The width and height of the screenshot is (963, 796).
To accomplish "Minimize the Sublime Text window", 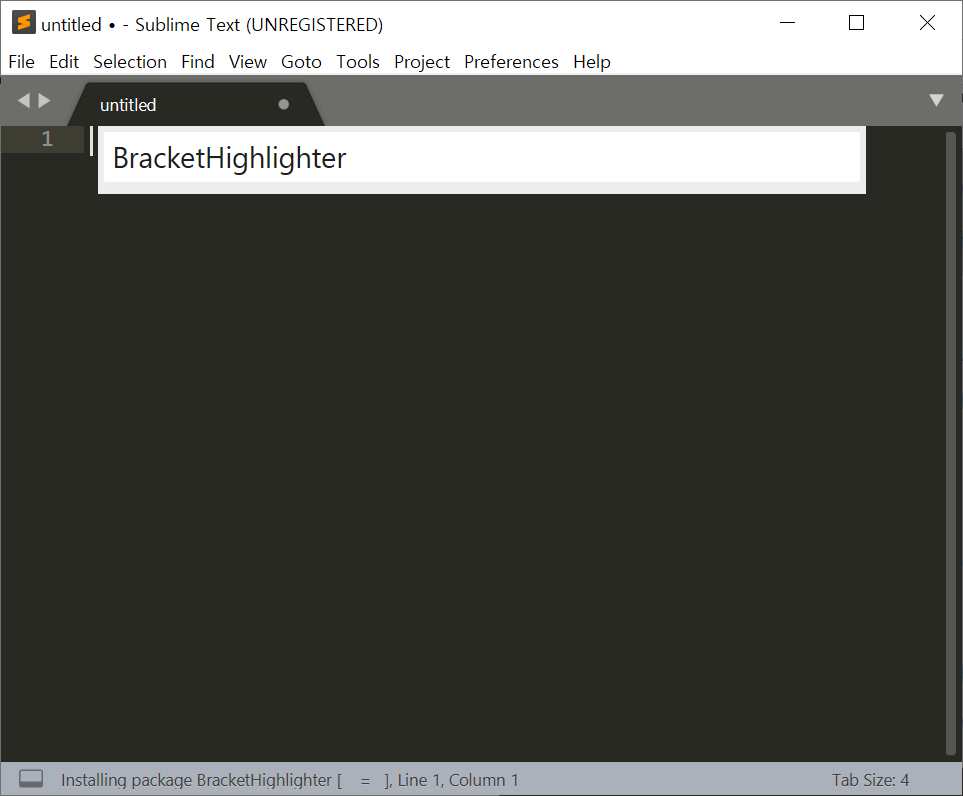I will coord(787,23).
